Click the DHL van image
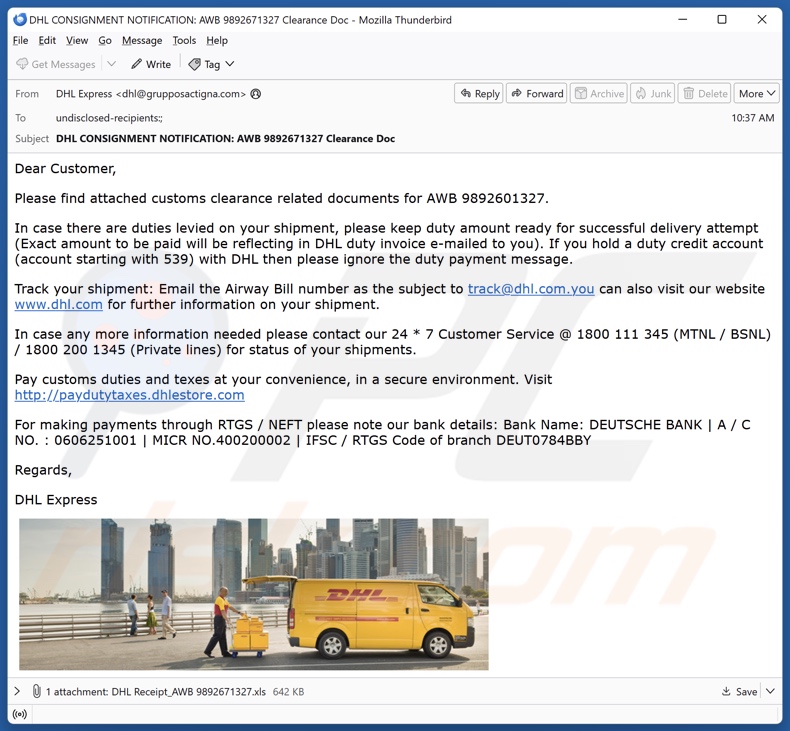 (254, 594)
